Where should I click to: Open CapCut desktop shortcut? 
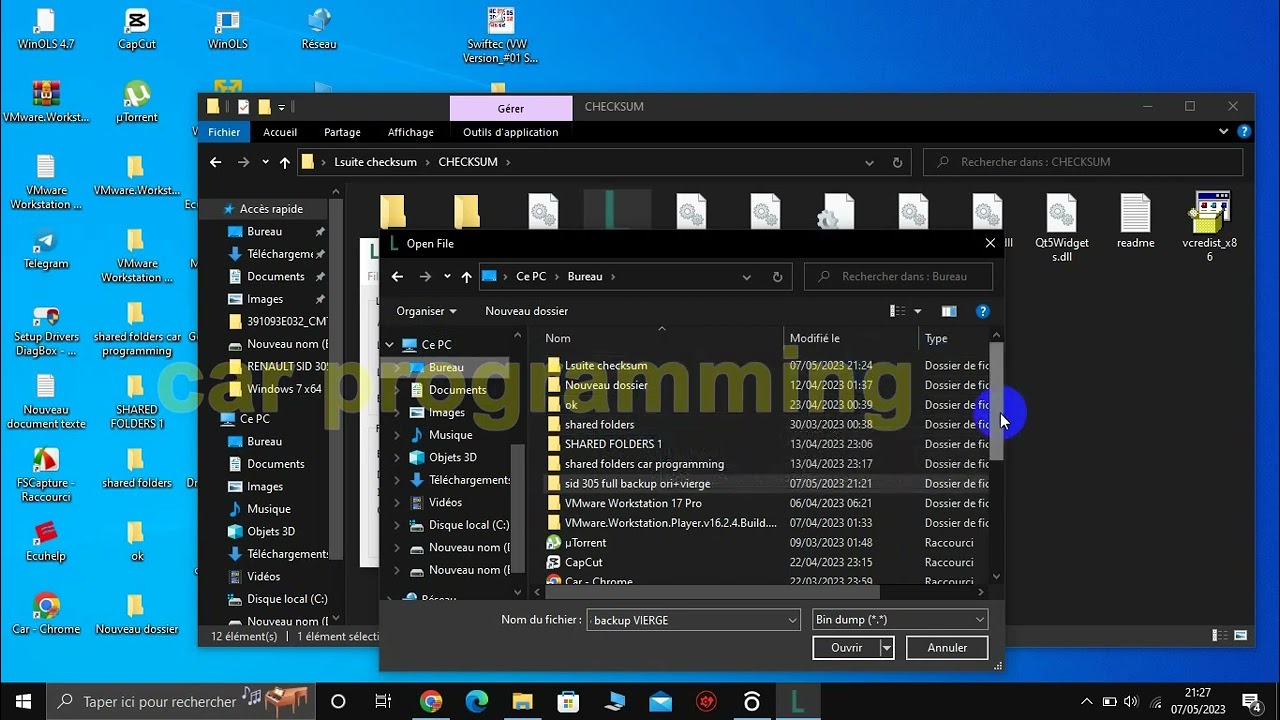(x=137, y=30)
